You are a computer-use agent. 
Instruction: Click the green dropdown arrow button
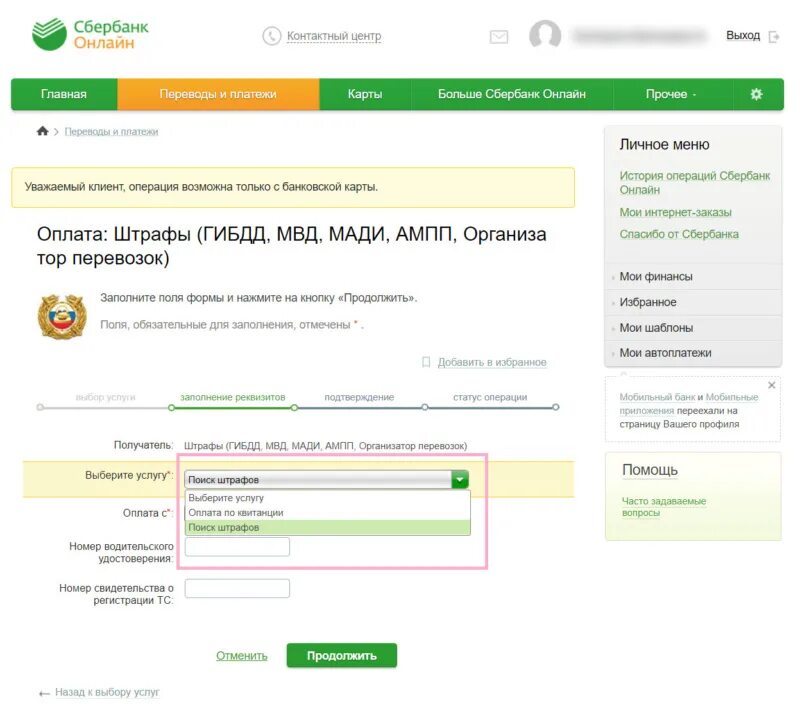point(460,480)
